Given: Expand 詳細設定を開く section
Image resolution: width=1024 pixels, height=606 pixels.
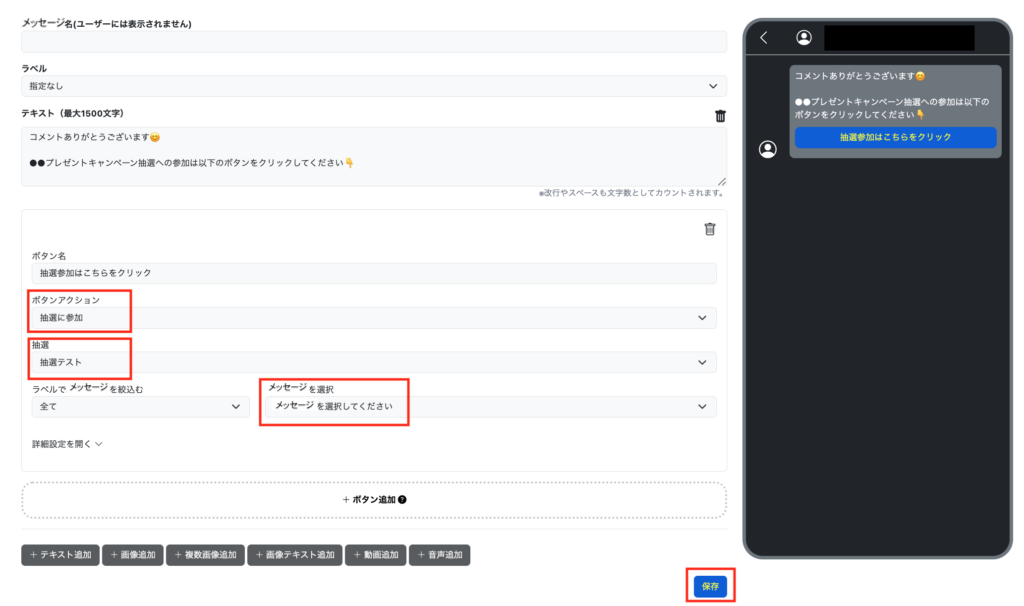Looking at the screenshot, I should tap(67, 444).
